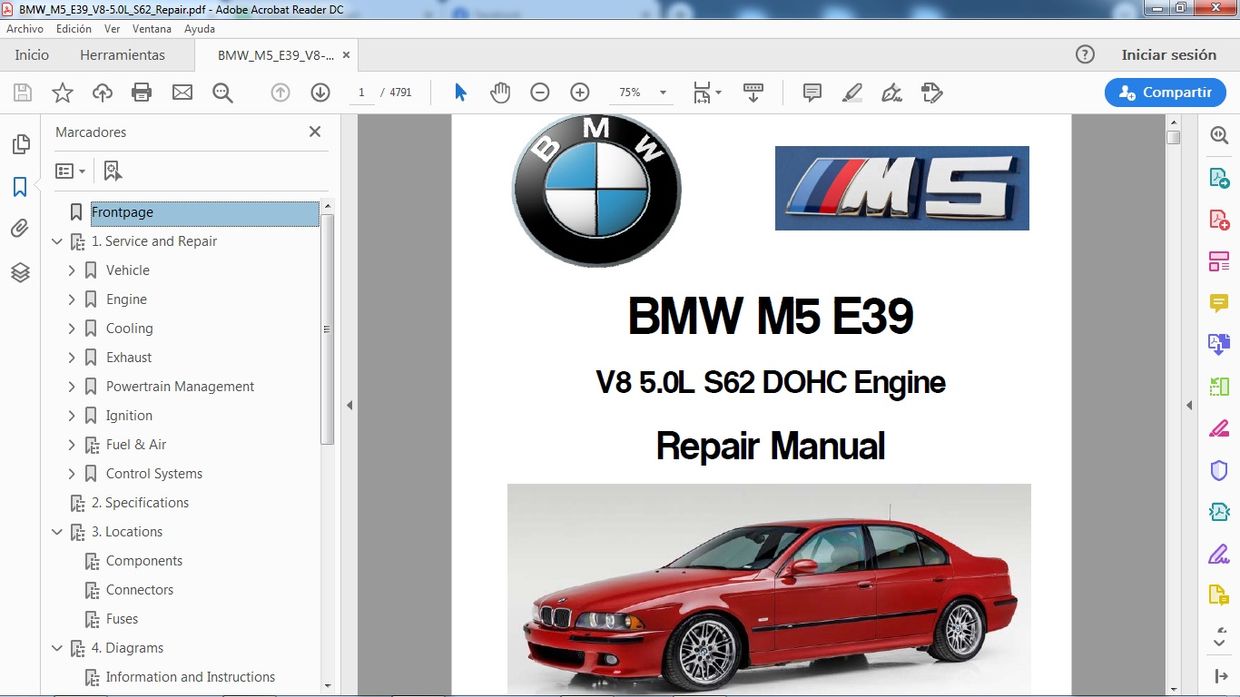Switch to the Herramientas tab

coord(123,55)
